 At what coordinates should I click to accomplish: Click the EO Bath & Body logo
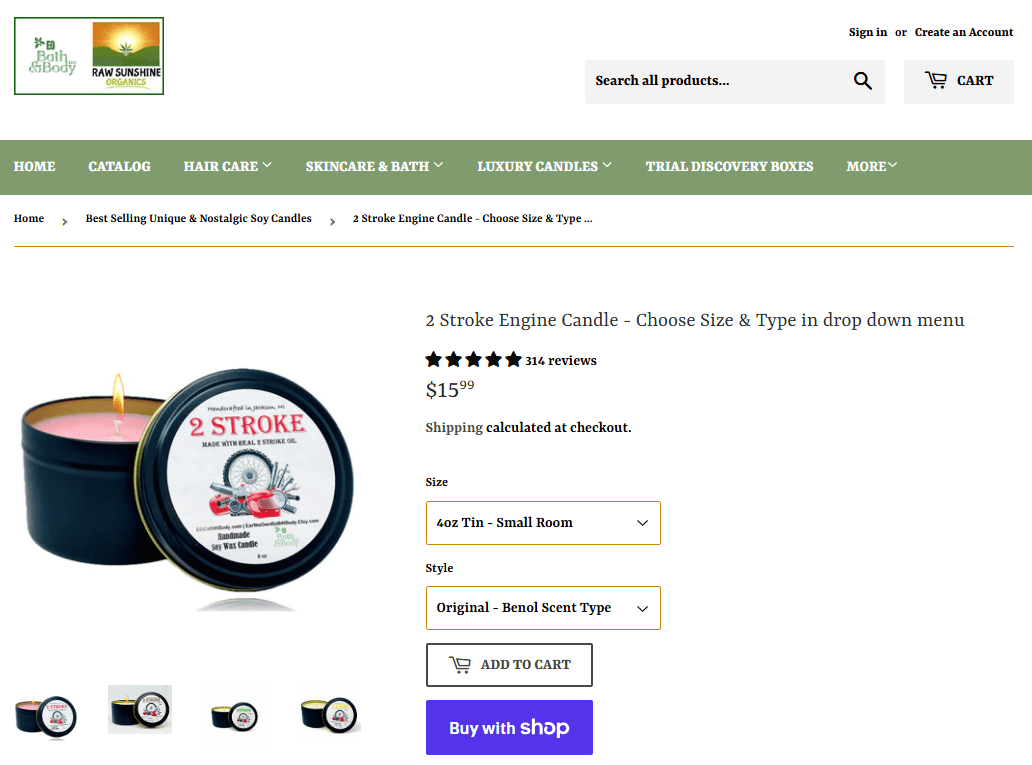[89, 56]
